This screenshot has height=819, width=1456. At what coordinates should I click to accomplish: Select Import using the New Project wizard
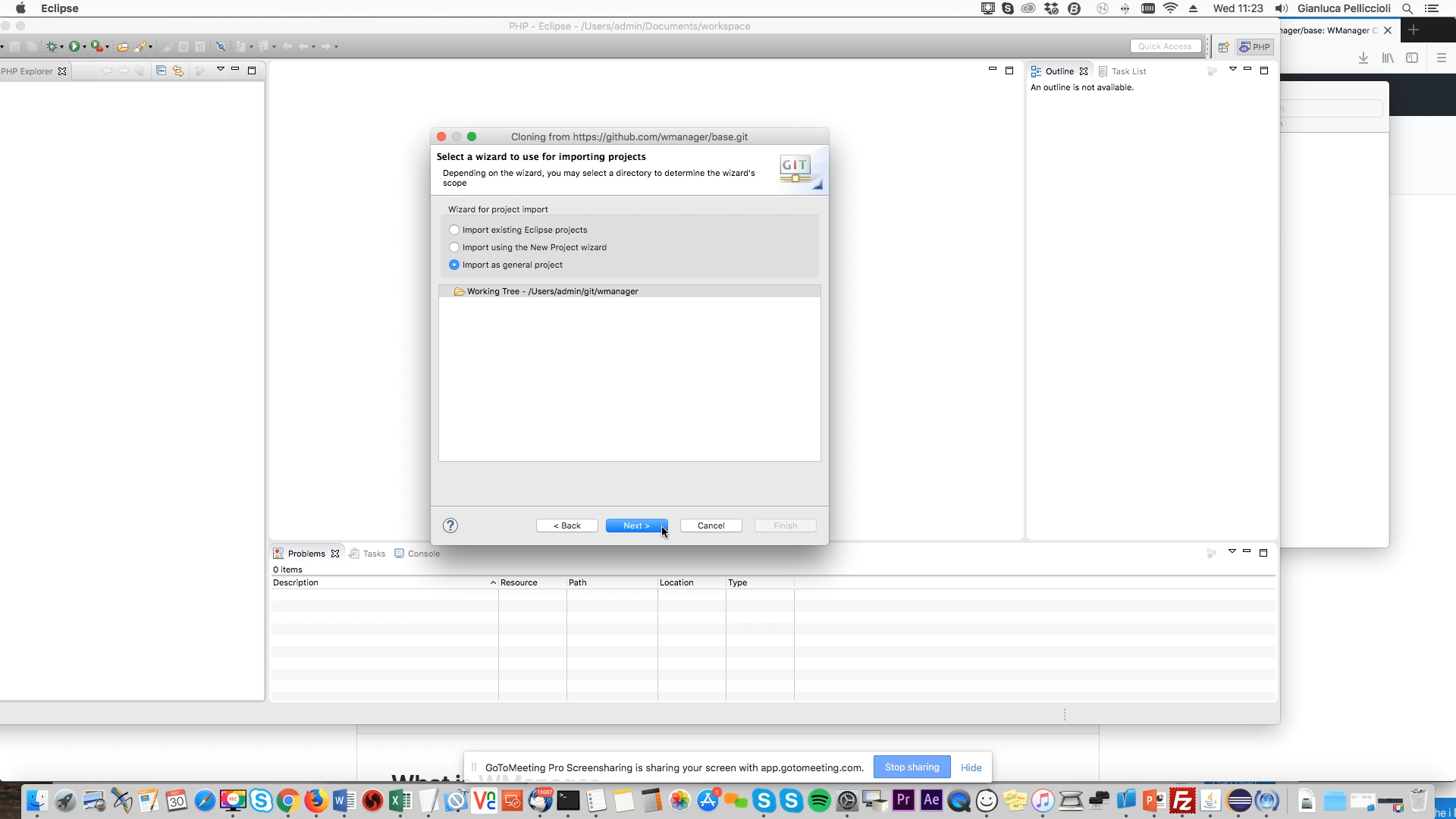(x=454, y=247)
